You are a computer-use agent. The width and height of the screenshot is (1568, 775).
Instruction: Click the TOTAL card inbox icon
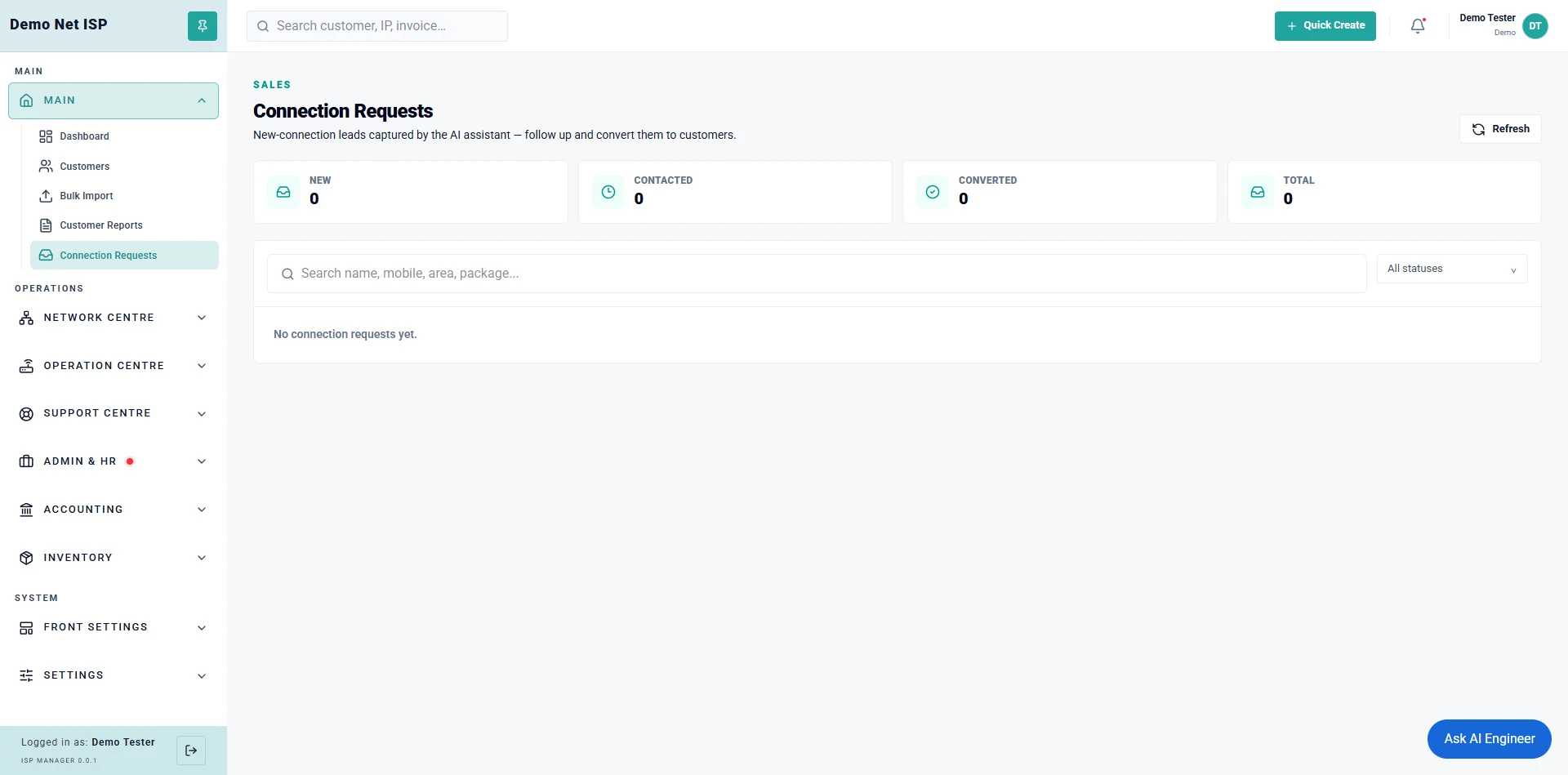click(x=1258, y=192)
